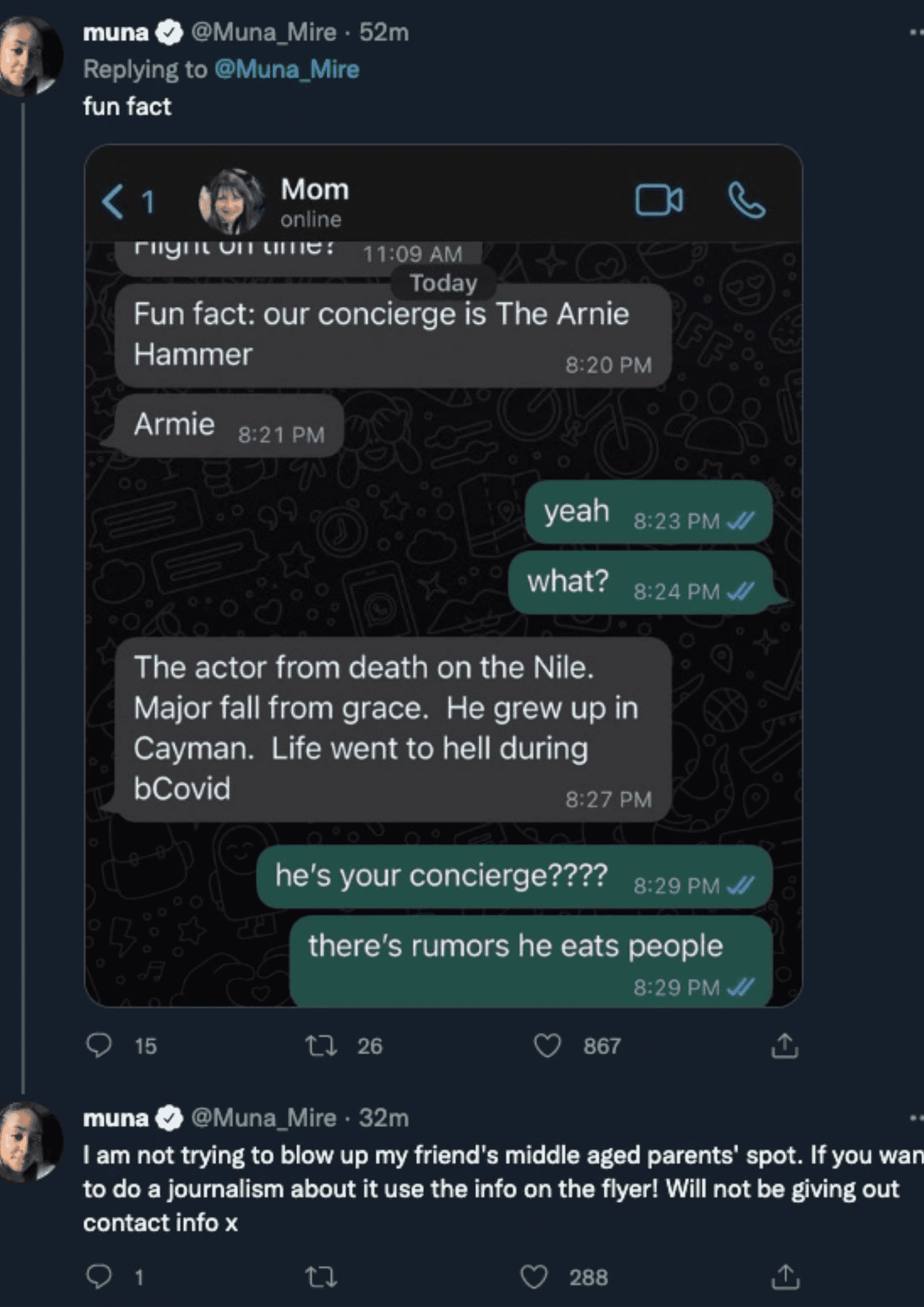This screenshot has width=924, height=1307.
Task: Click the 32m timestamp
Action: pyautogui.click(x=384, y=1117)
